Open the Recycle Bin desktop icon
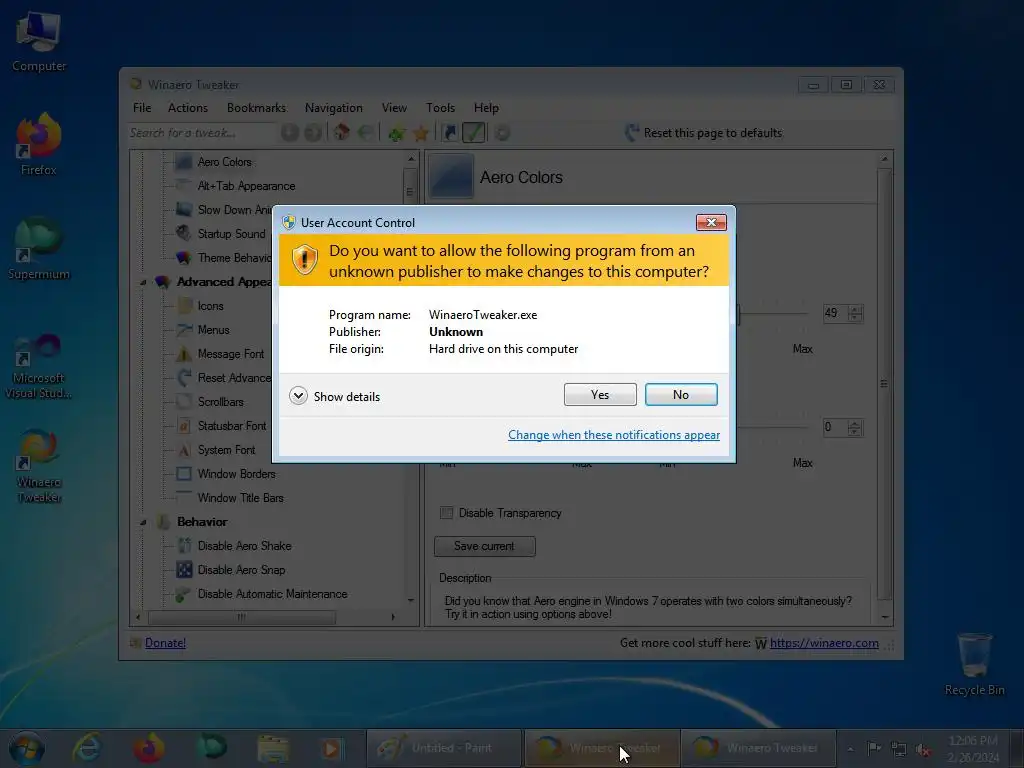This screenshot has height=768, width=1024. click(x=974, y=664)
